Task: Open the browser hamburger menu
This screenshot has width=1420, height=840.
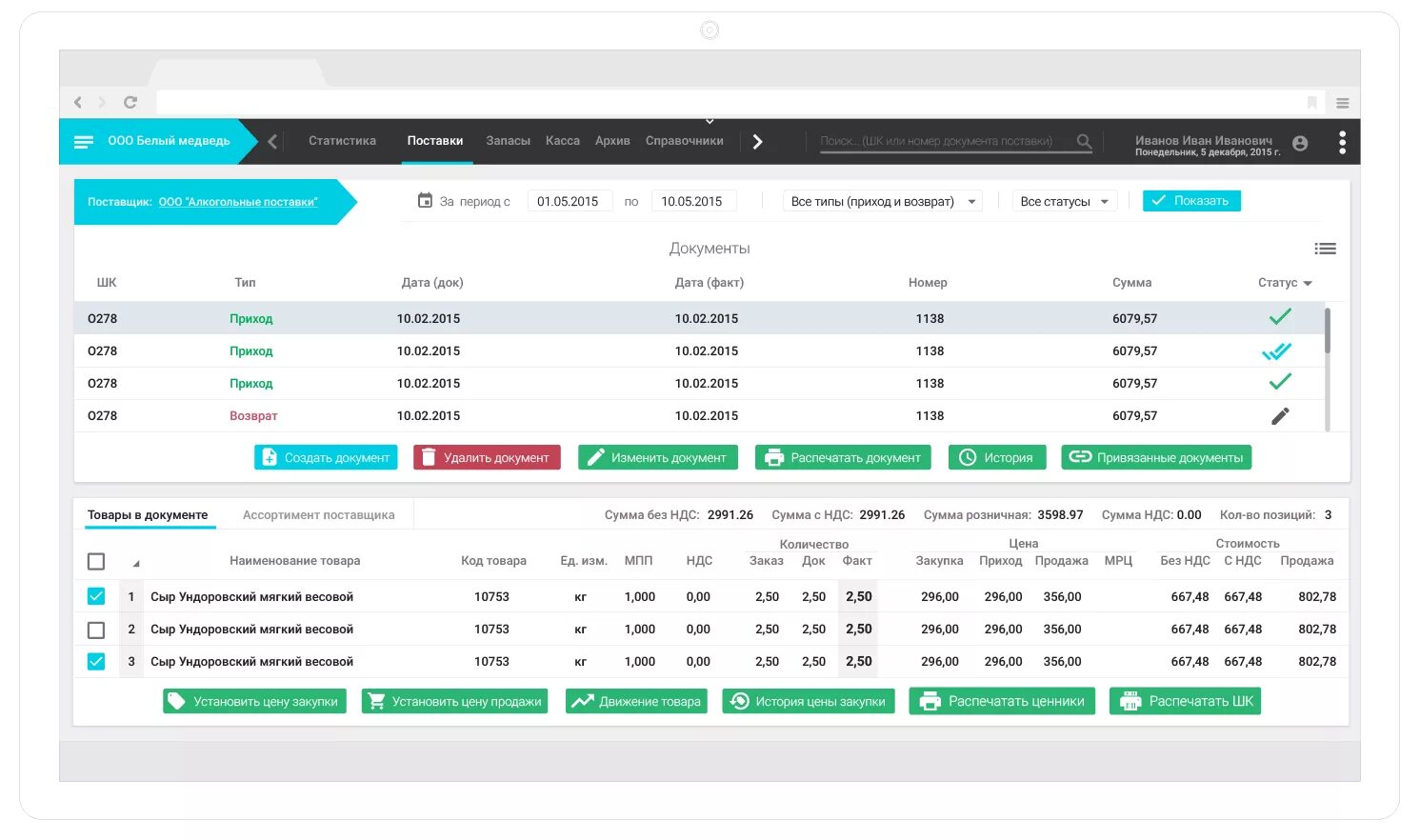Action: (x=1342, y=103)
